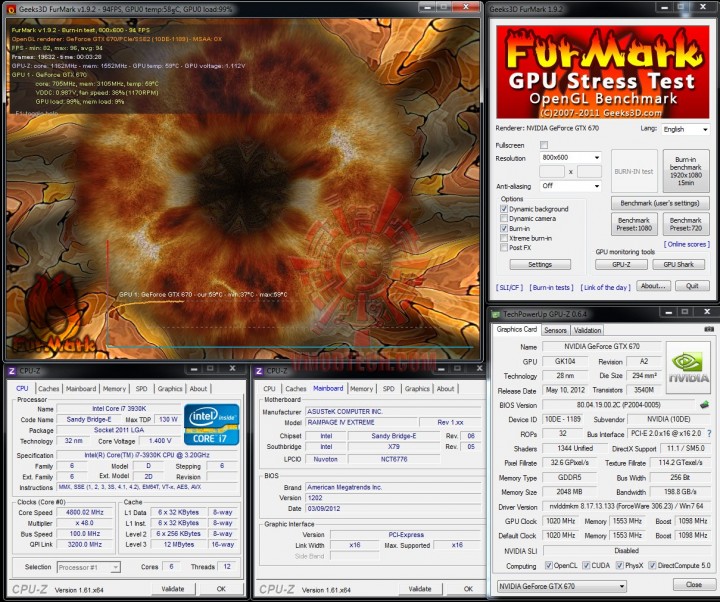The height and width of the screenshot is (602, 720).
Task: Launch GPU-Z from FurMark monitoring tools
Action: coord(621,264)
